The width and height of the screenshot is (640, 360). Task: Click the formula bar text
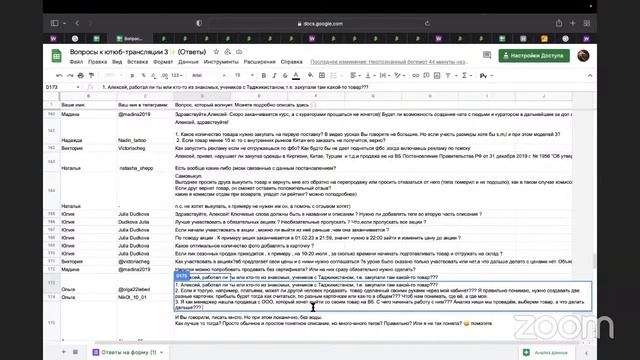coord(235,87)
